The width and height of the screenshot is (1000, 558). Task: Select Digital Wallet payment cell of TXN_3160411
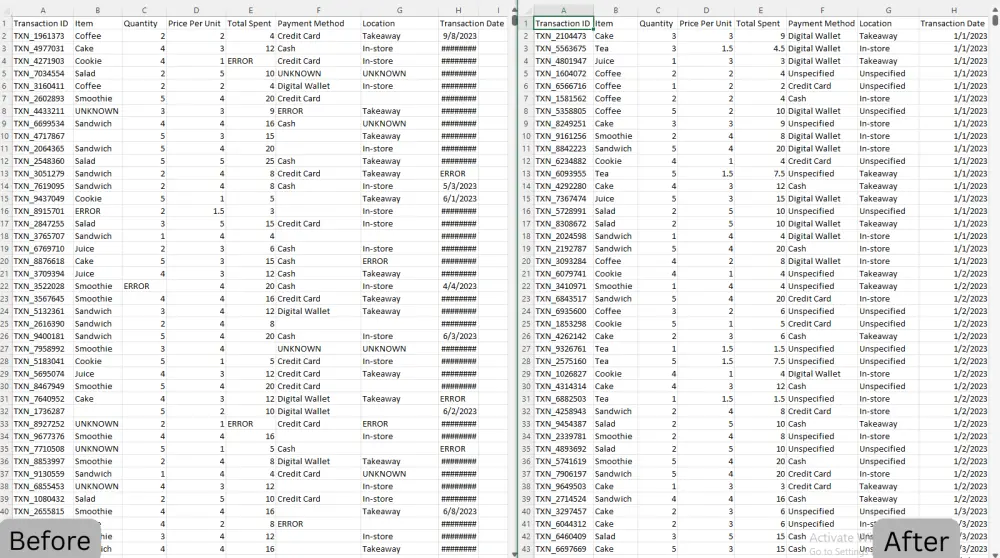tap(318, 86)
